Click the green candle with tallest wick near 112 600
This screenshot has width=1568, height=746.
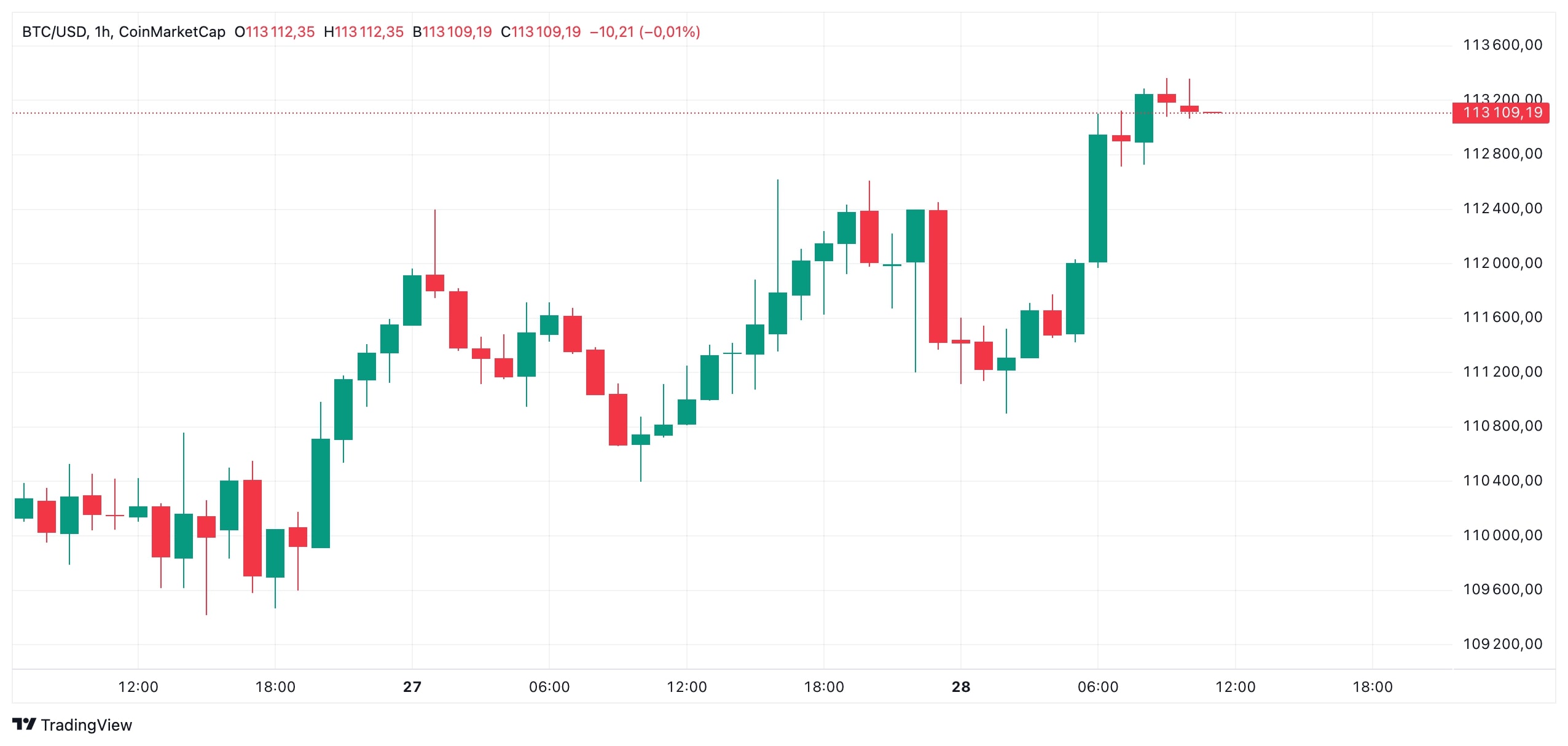pos(778,313)
